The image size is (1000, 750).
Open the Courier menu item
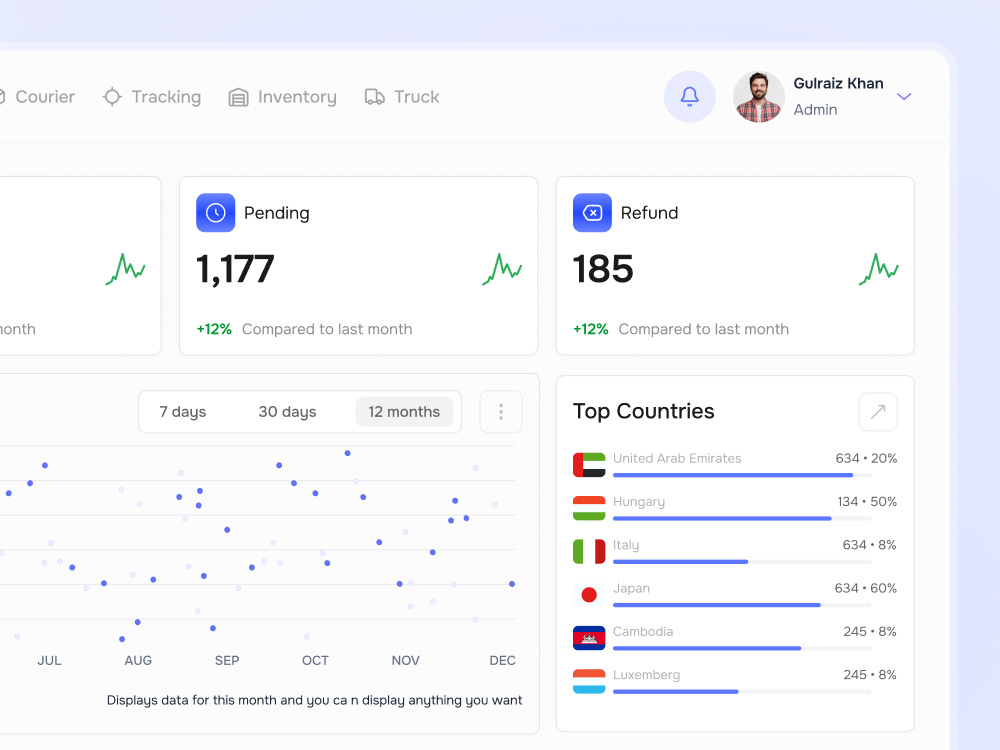[x=45, y=97]
